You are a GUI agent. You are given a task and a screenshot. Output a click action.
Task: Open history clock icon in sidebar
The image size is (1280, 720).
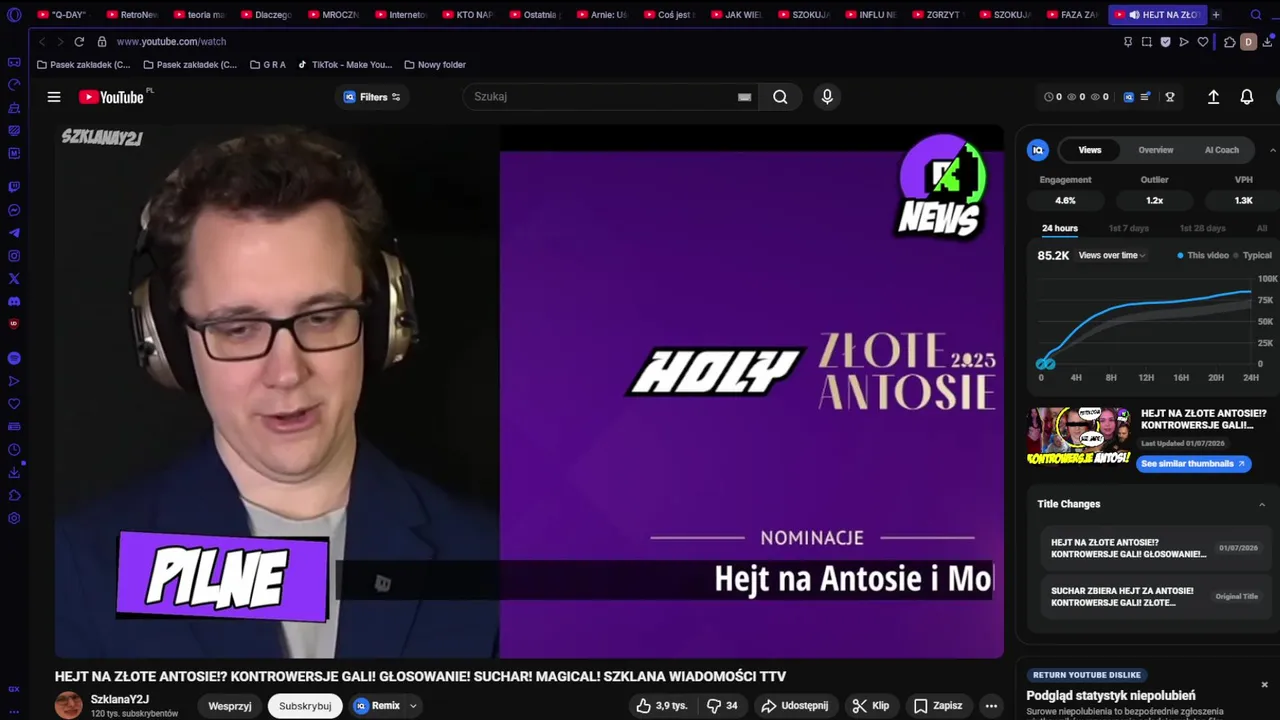pyautogui.click(x=14, y=450)
